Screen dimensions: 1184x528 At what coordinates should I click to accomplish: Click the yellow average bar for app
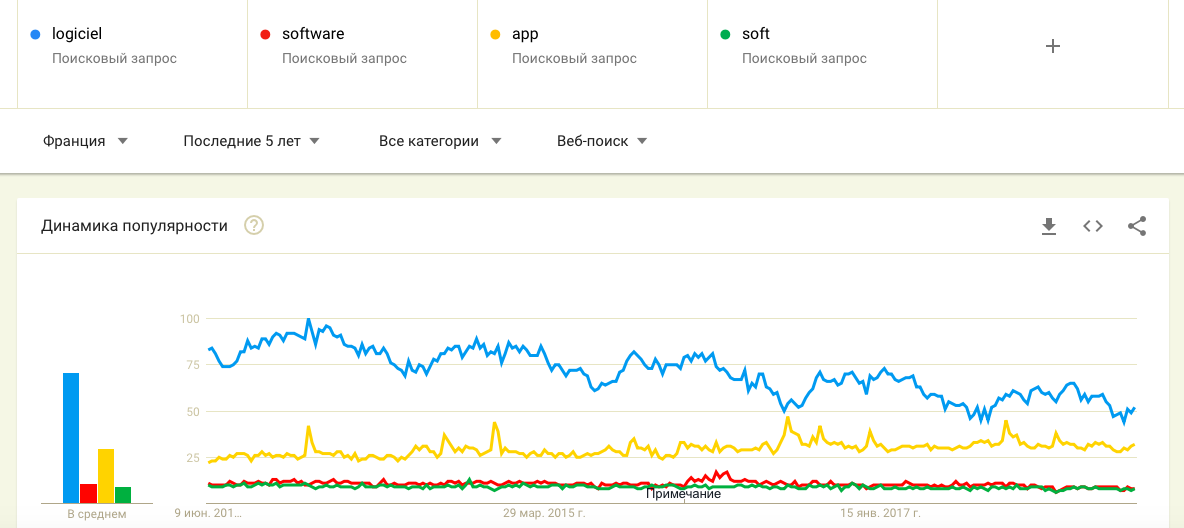(106, 476)
